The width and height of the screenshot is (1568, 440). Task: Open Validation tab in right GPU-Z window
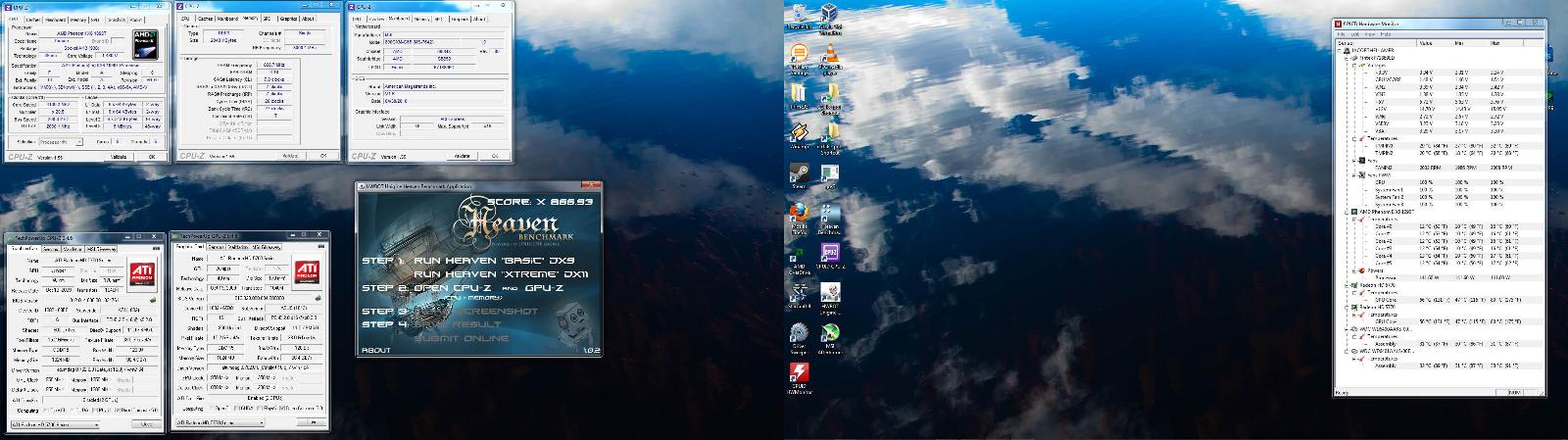coord(237,247)
